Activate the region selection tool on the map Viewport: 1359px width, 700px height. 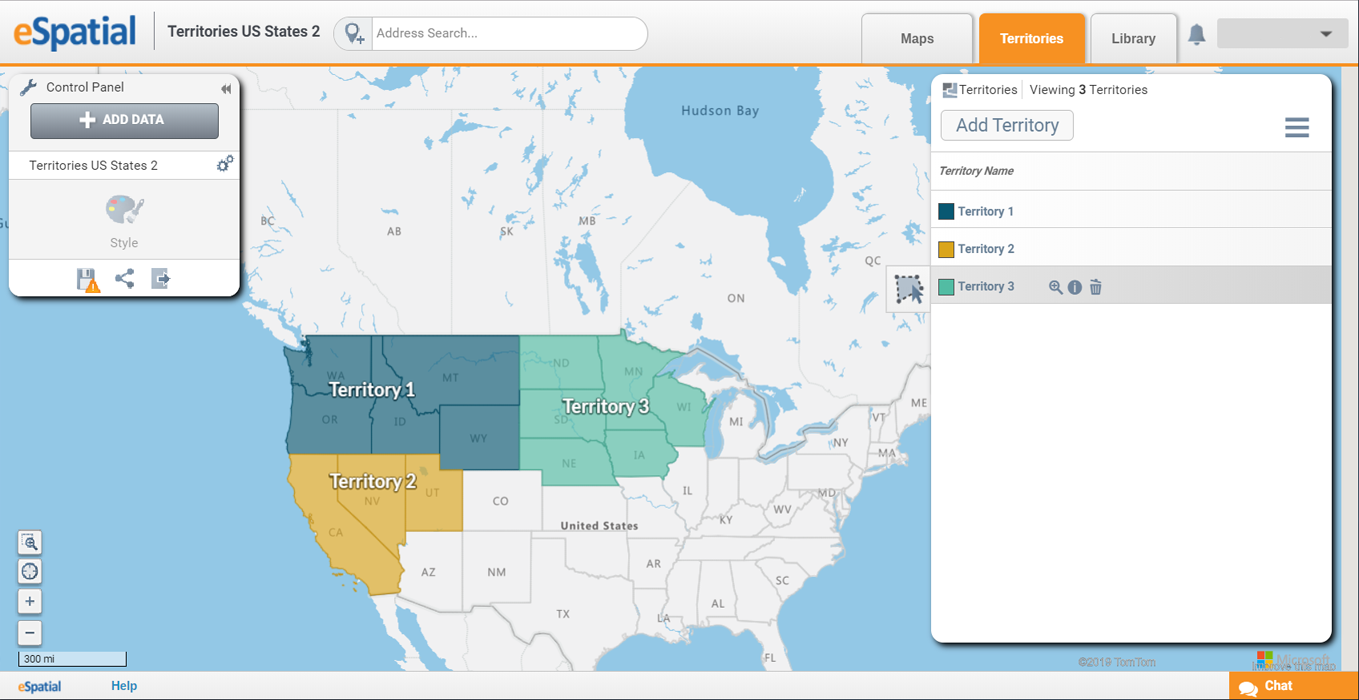[x=909, y=289]
